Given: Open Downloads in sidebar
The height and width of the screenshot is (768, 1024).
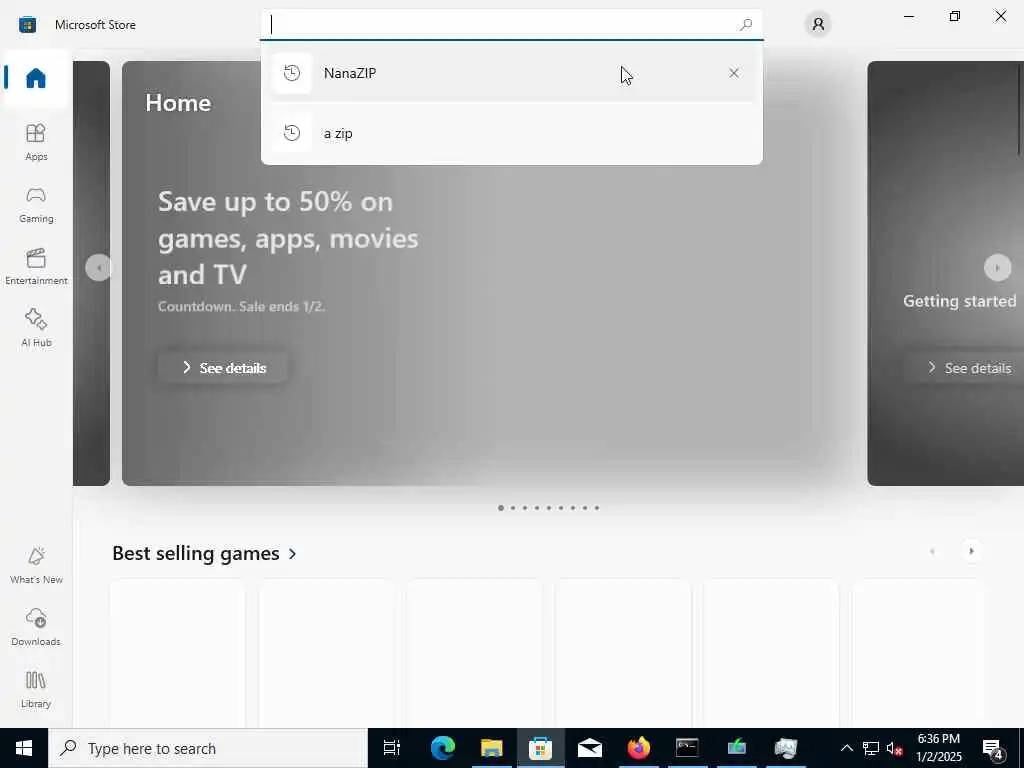Looking at the screenshot, I should point(36,628).
